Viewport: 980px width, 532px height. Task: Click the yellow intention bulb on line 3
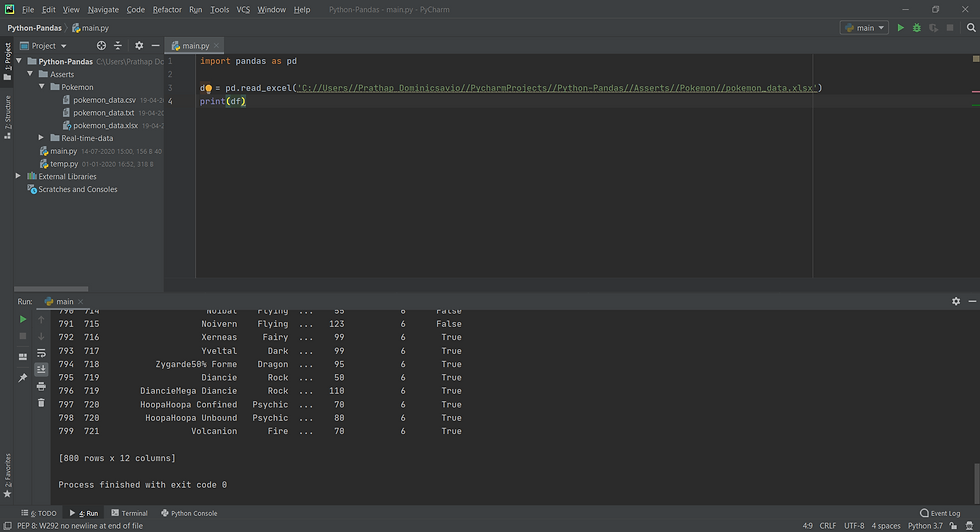click(x=208, y=89)
